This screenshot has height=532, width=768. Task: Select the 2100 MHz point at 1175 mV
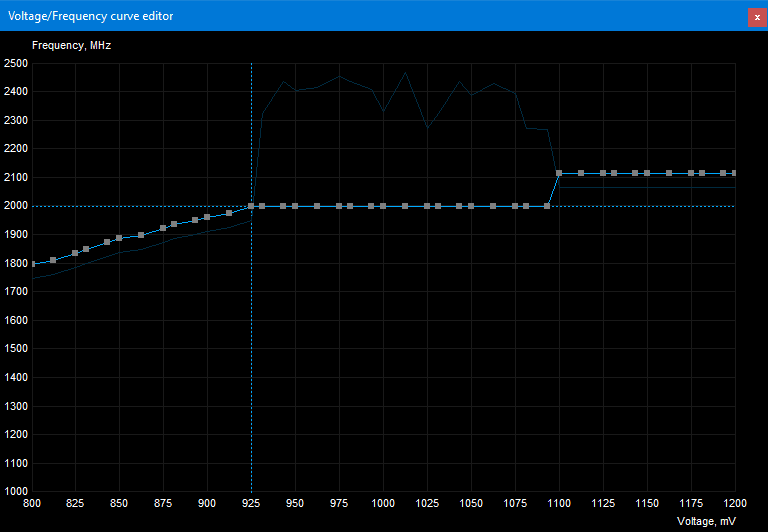click(691, 173)
